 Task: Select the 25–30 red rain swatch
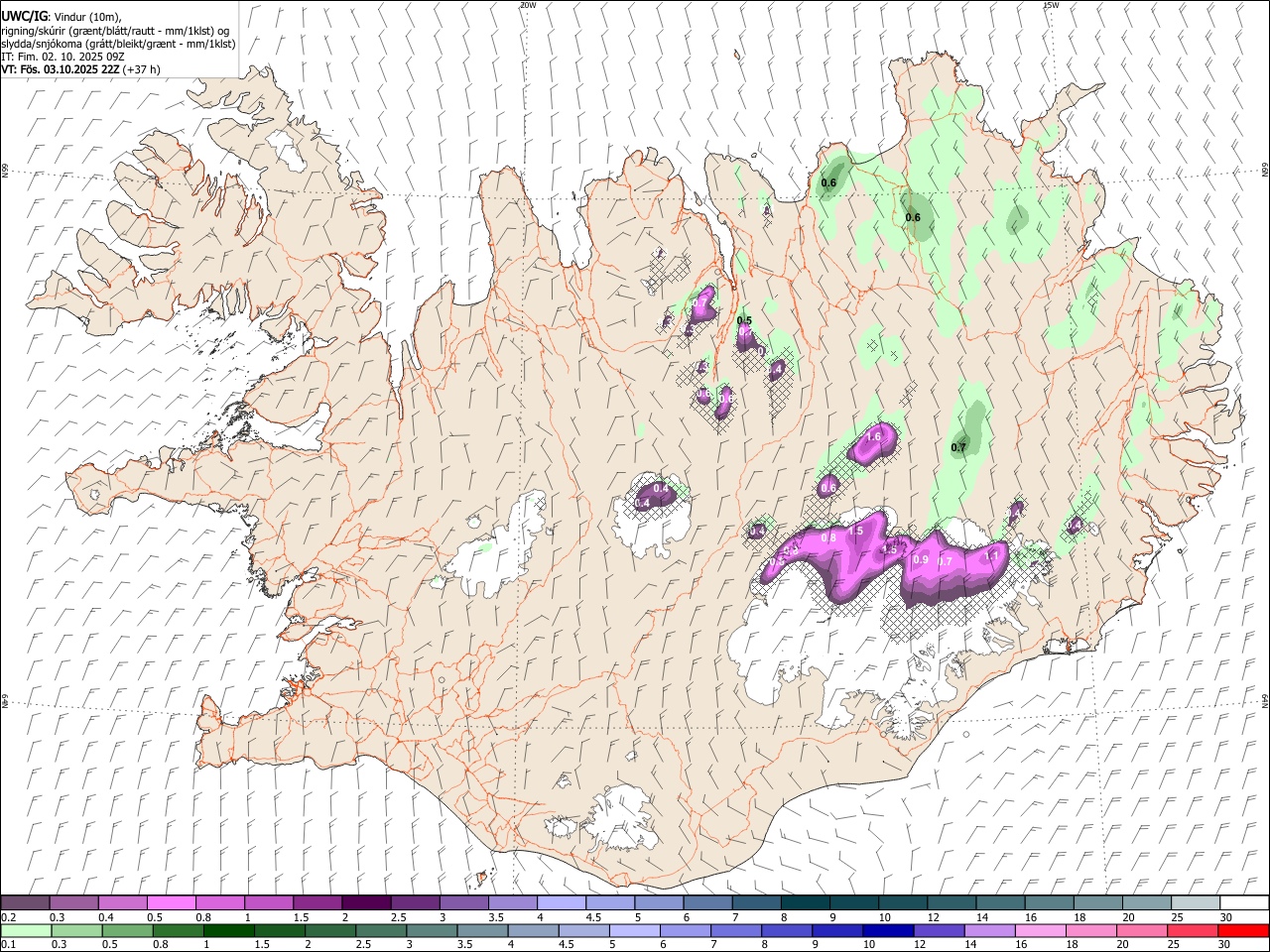pyautogui.click(x=1194, y=930)
